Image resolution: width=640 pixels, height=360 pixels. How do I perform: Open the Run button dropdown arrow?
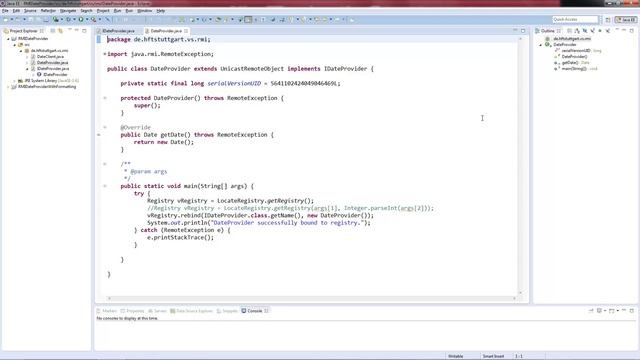87,19
